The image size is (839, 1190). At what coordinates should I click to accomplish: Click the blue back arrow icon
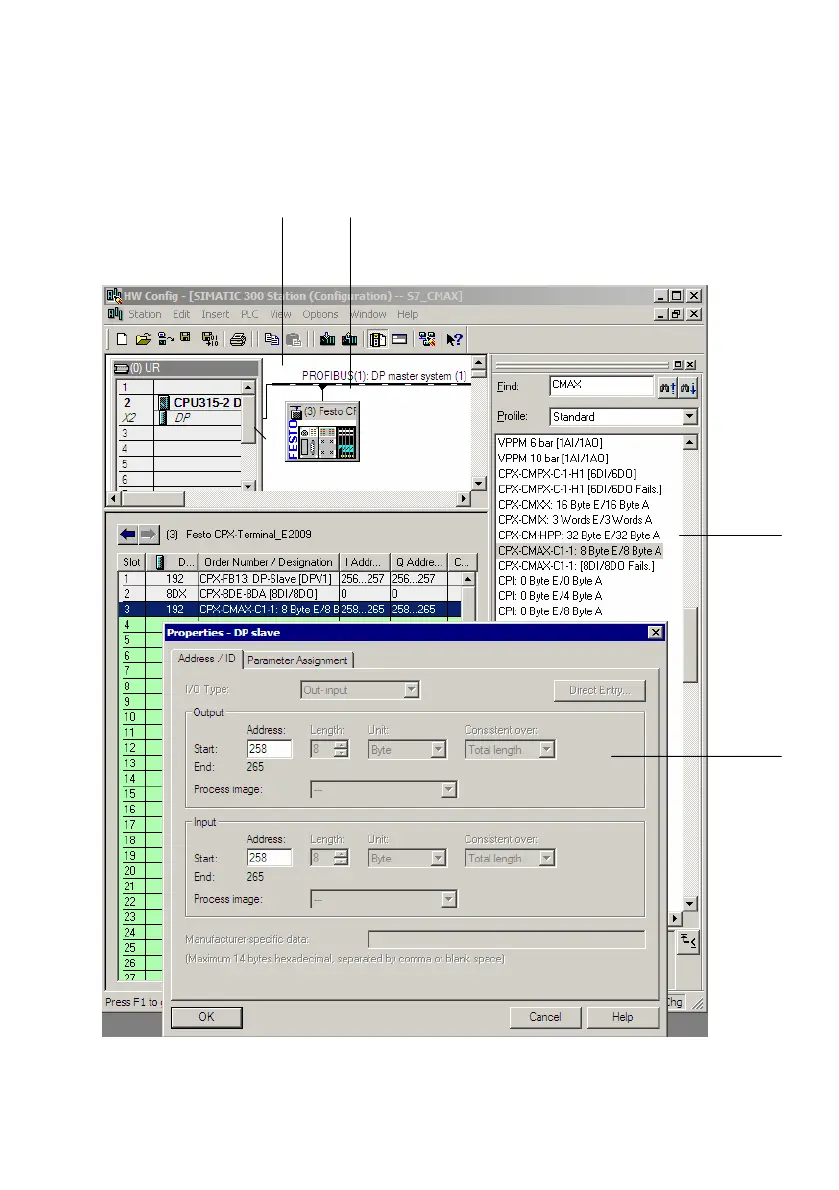(x=127, y=534)
